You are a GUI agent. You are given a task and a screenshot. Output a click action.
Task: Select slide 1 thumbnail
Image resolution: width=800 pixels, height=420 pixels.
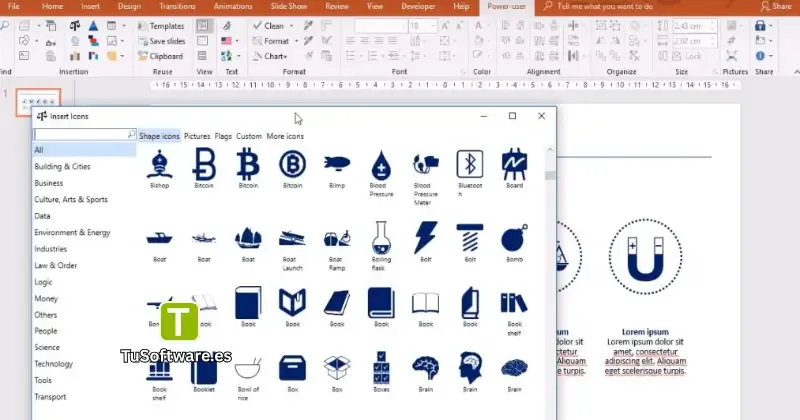38,102
